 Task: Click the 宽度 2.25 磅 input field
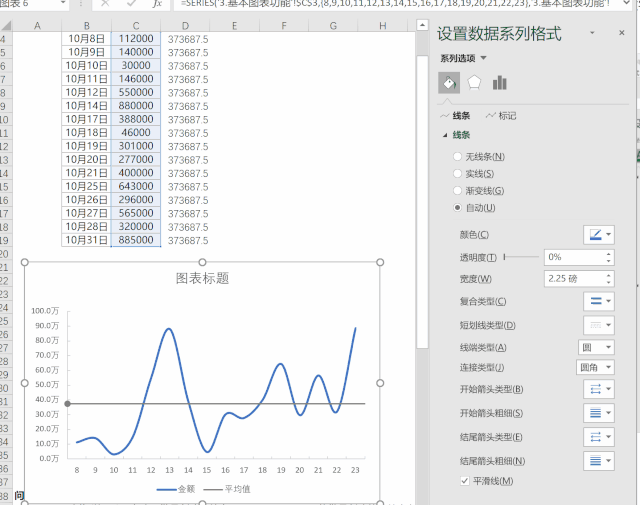point(574,279)
